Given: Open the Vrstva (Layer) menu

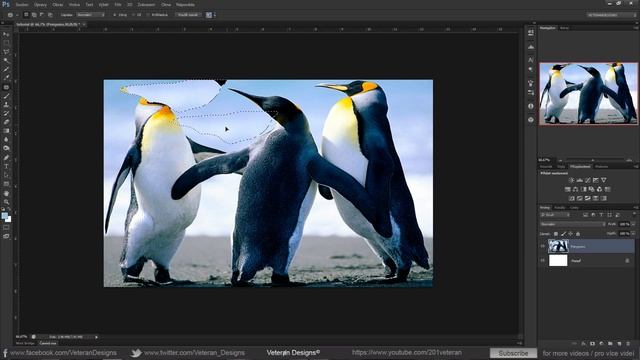Looking at the screenshot, I should coord(74,4).
